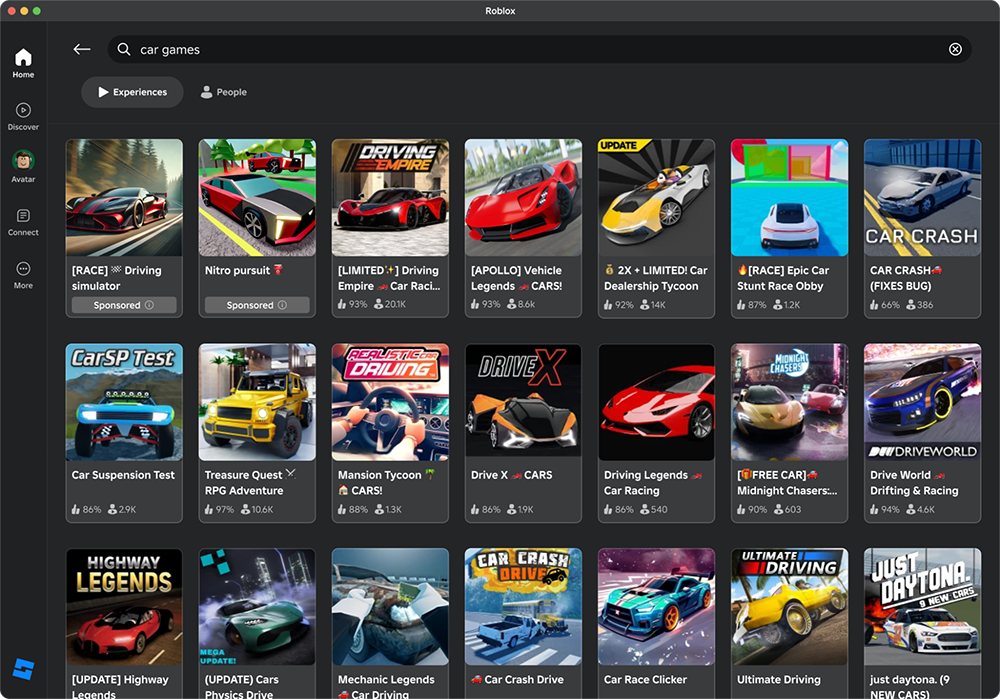Go to Home in the sidebar
Viewport: 1000px width, 699px height.
point(23,63)
